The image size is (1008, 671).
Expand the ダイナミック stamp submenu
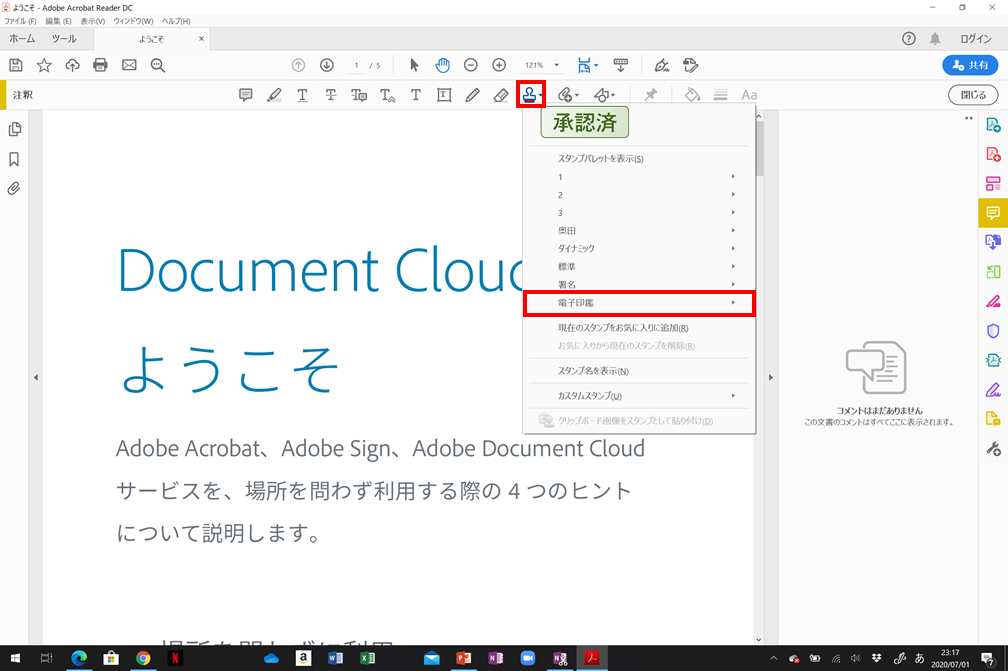tap(640, 248)
